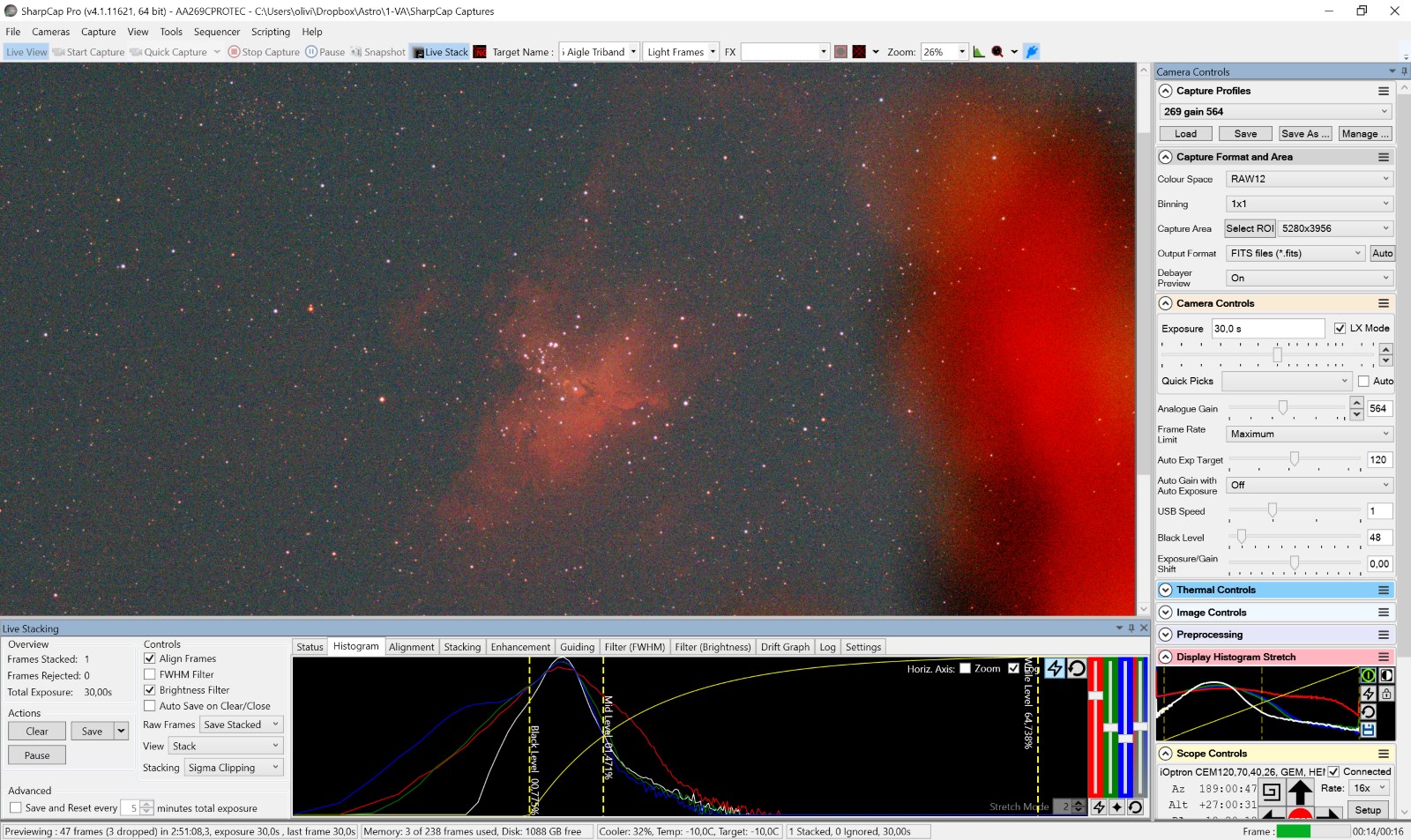Click the up arrow in Scope Controls
Image resolution: width=1411 pixels, height=840 pixels.
click(1300, 792)
